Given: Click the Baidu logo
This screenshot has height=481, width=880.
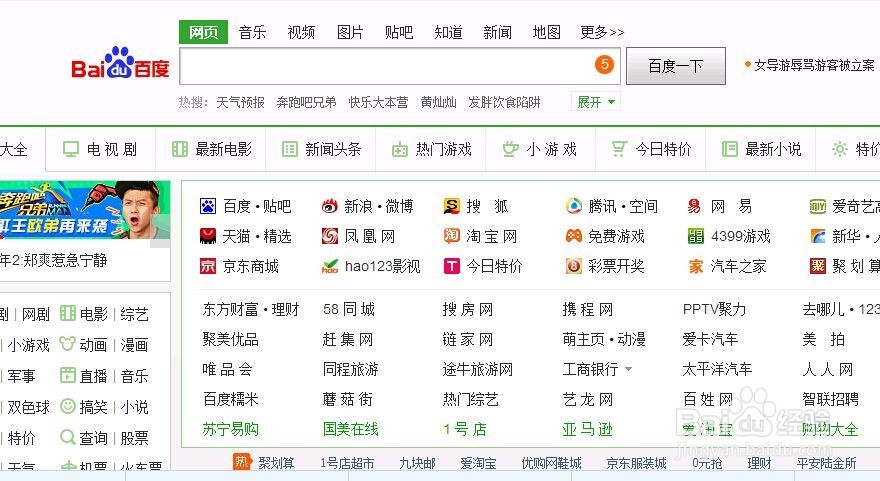Looking at the screenshot, I should 120,63.
